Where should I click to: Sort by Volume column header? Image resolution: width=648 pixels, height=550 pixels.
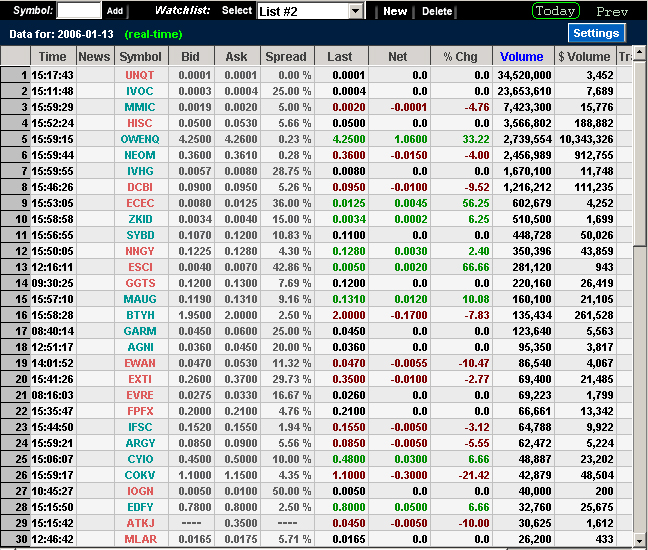(x=522, y=57)
